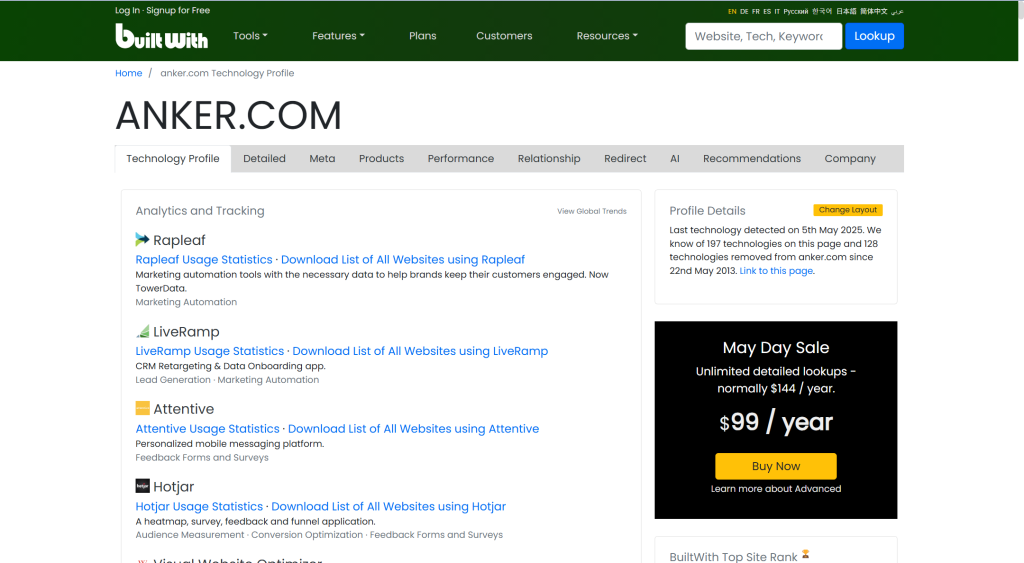Switch to the Detailed tab

[264, 159]
